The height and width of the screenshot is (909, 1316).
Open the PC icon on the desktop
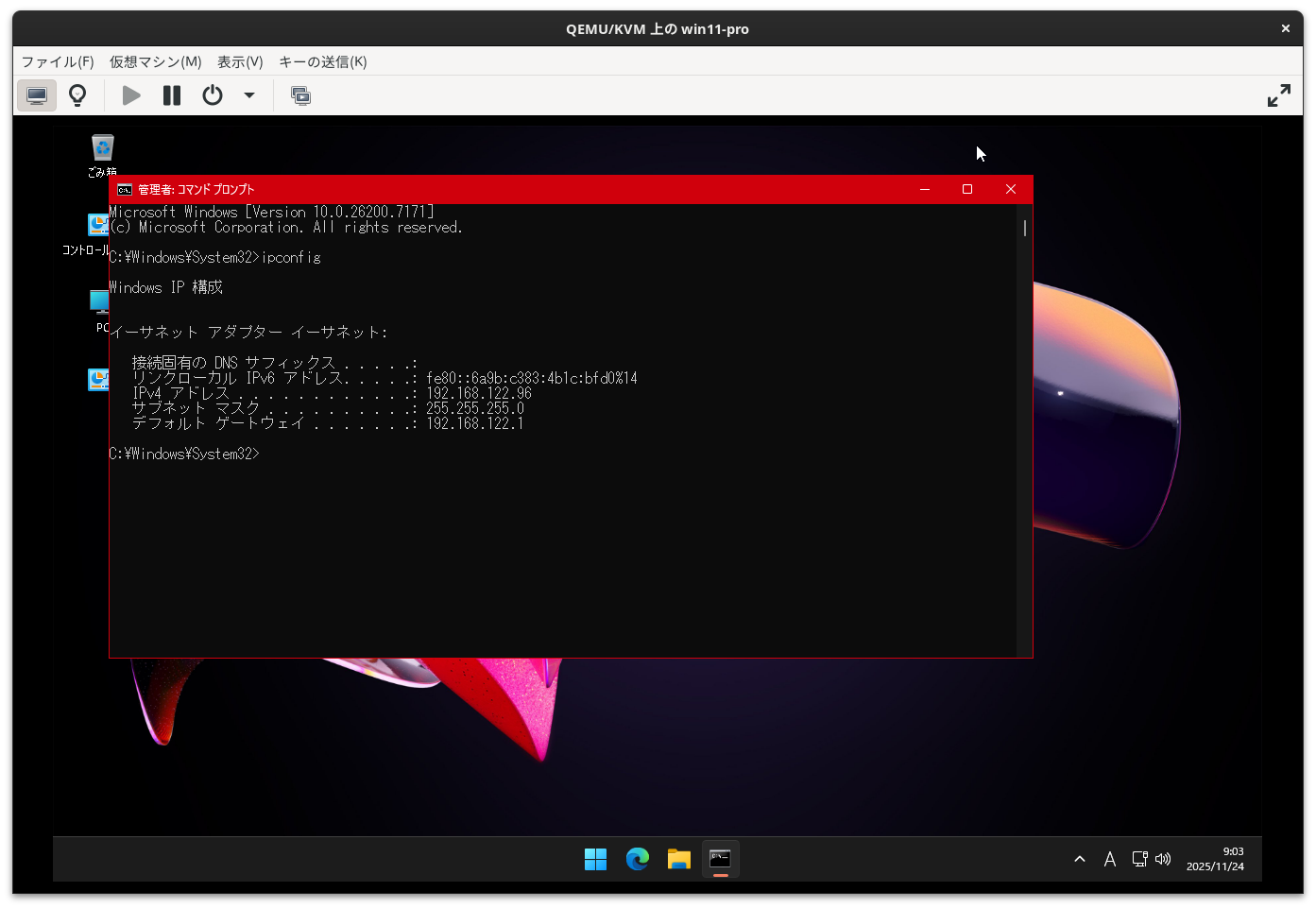pos(99,302)
